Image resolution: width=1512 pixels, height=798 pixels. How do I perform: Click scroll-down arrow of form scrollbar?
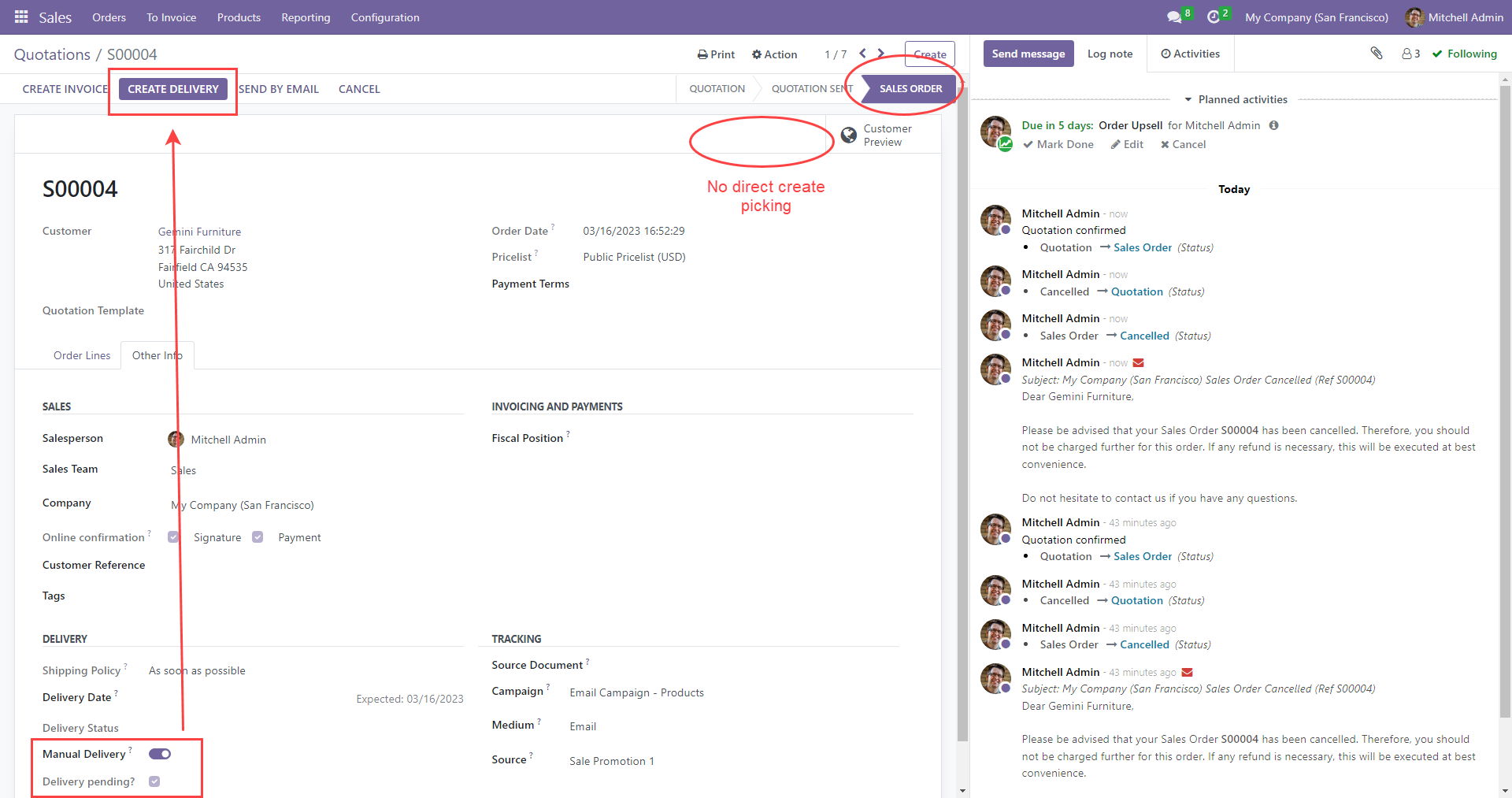click(x=962, y=791)
